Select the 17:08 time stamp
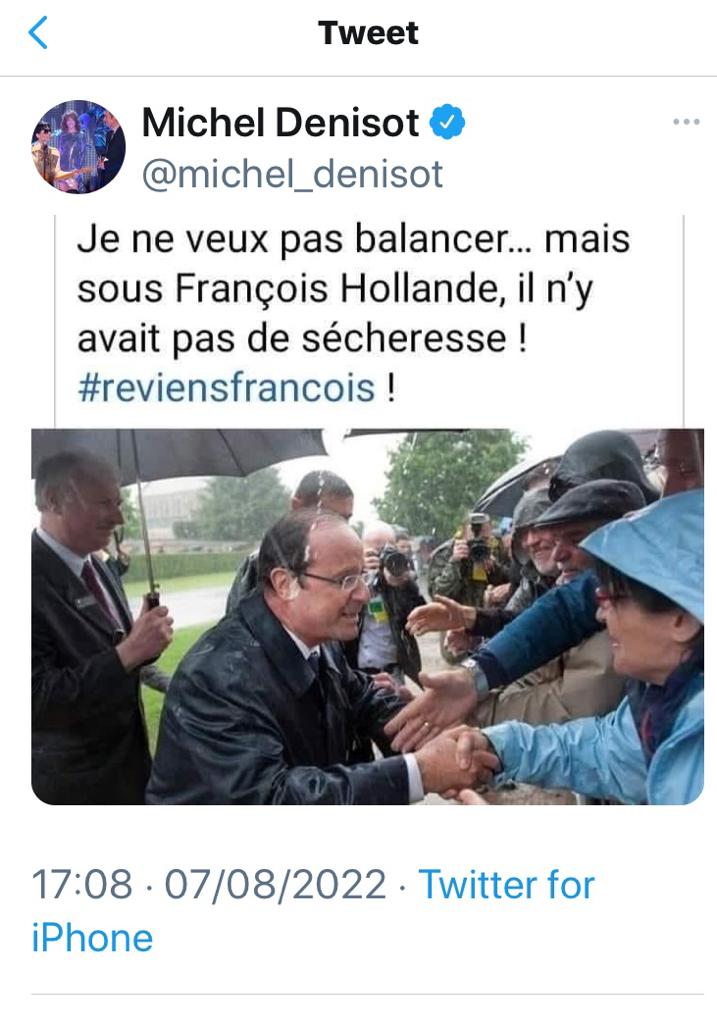 tap(82, 884)
